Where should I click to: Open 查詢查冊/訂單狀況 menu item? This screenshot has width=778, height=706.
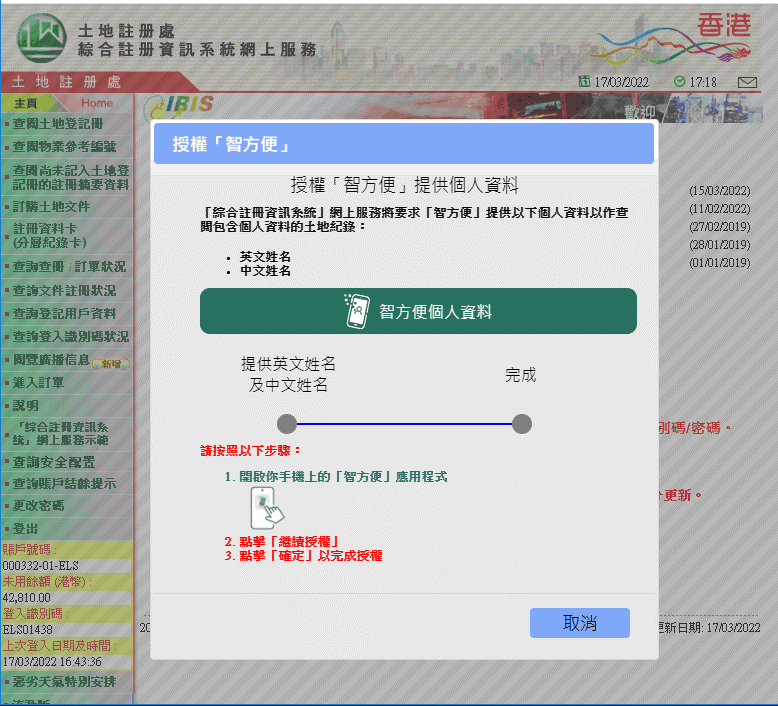69,267
